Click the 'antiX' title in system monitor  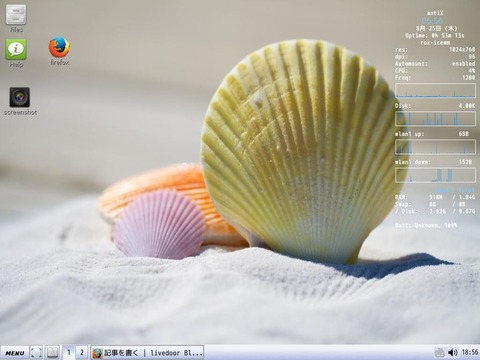pos(435,13)
